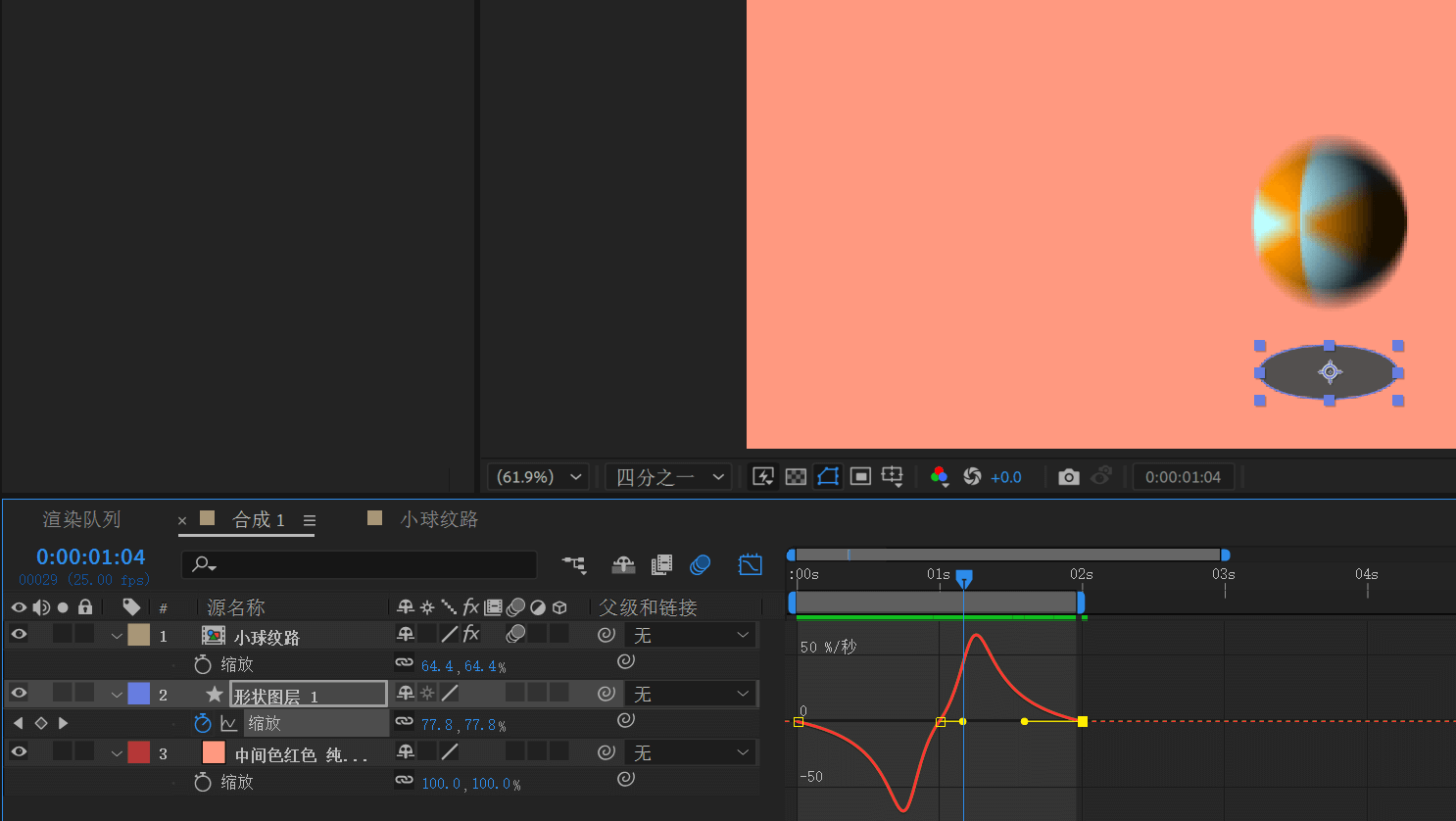Toggle mask and shape path visibility
1456x821 pixels.
828,476
